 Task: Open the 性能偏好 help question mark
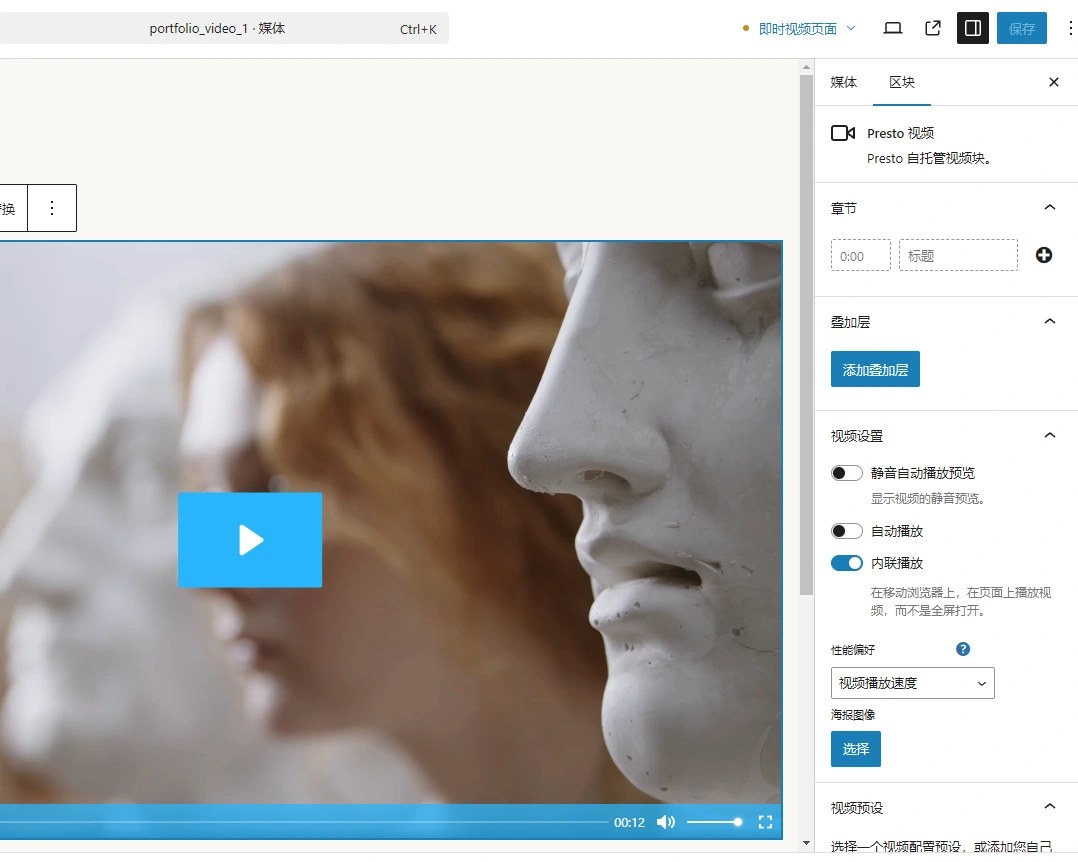[962, 648]
